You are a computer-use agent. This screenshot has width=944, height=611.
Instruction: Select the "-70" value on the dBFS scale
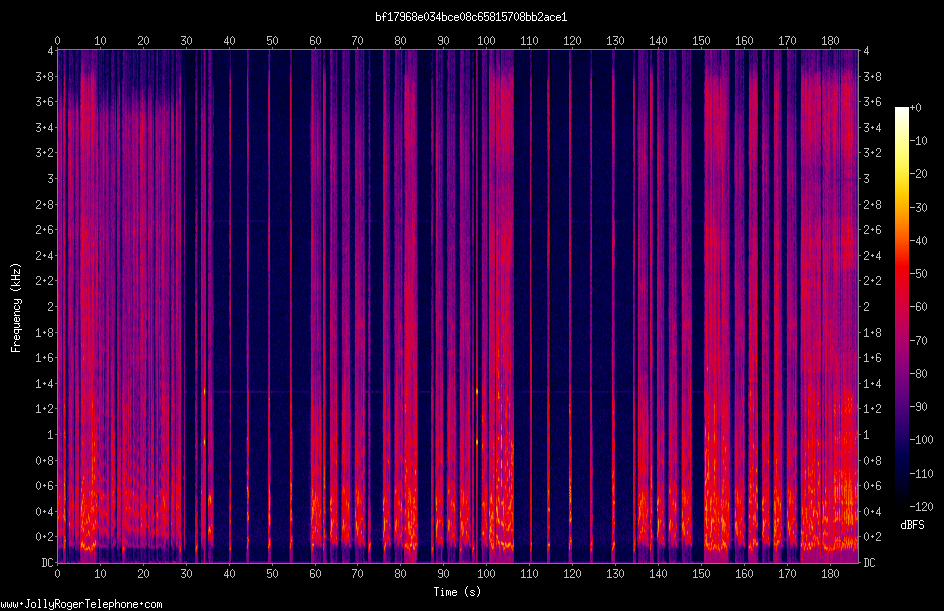point(919,341)
